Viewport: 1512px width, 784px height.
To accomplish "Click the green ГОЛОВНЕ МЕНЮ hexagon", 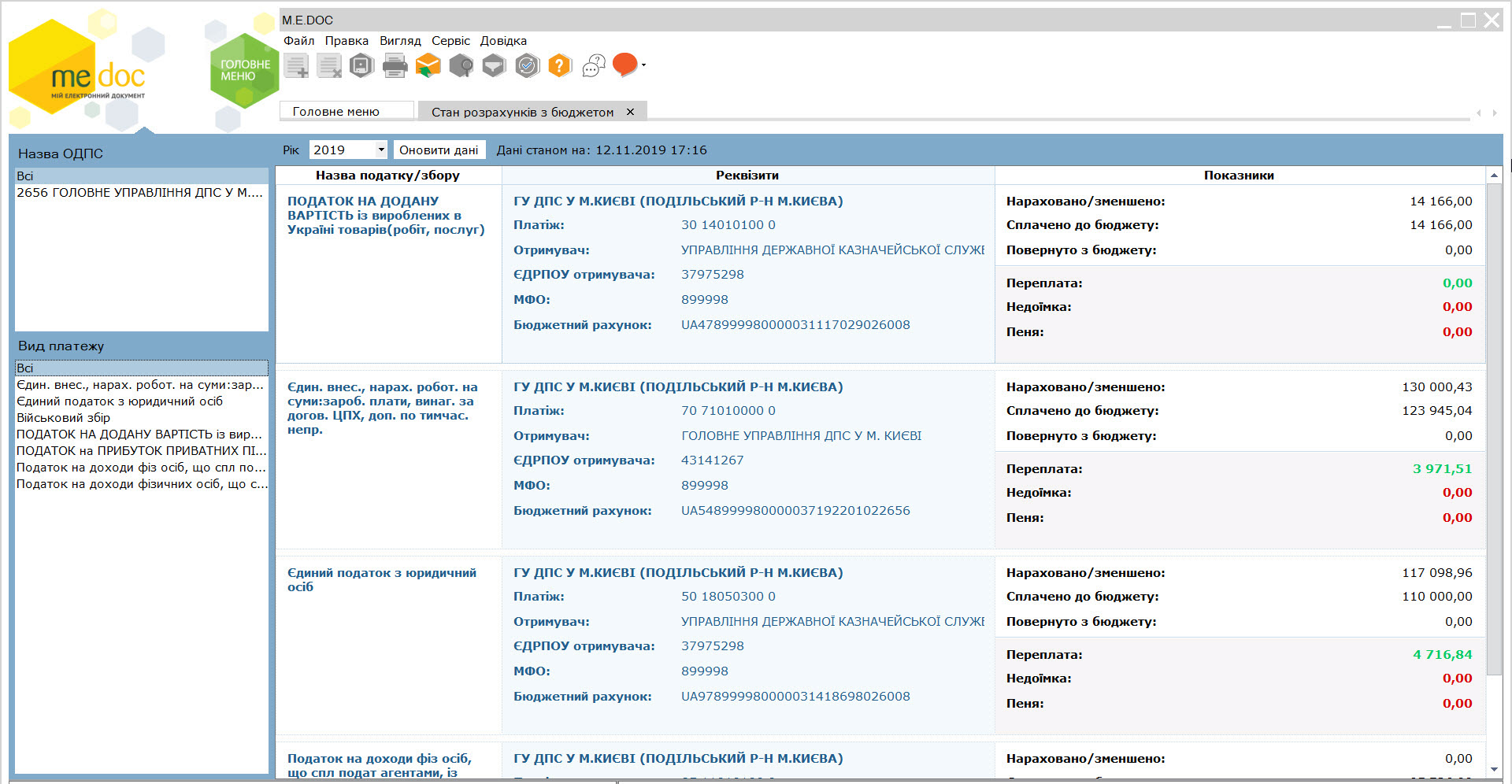I will (245, 70).
